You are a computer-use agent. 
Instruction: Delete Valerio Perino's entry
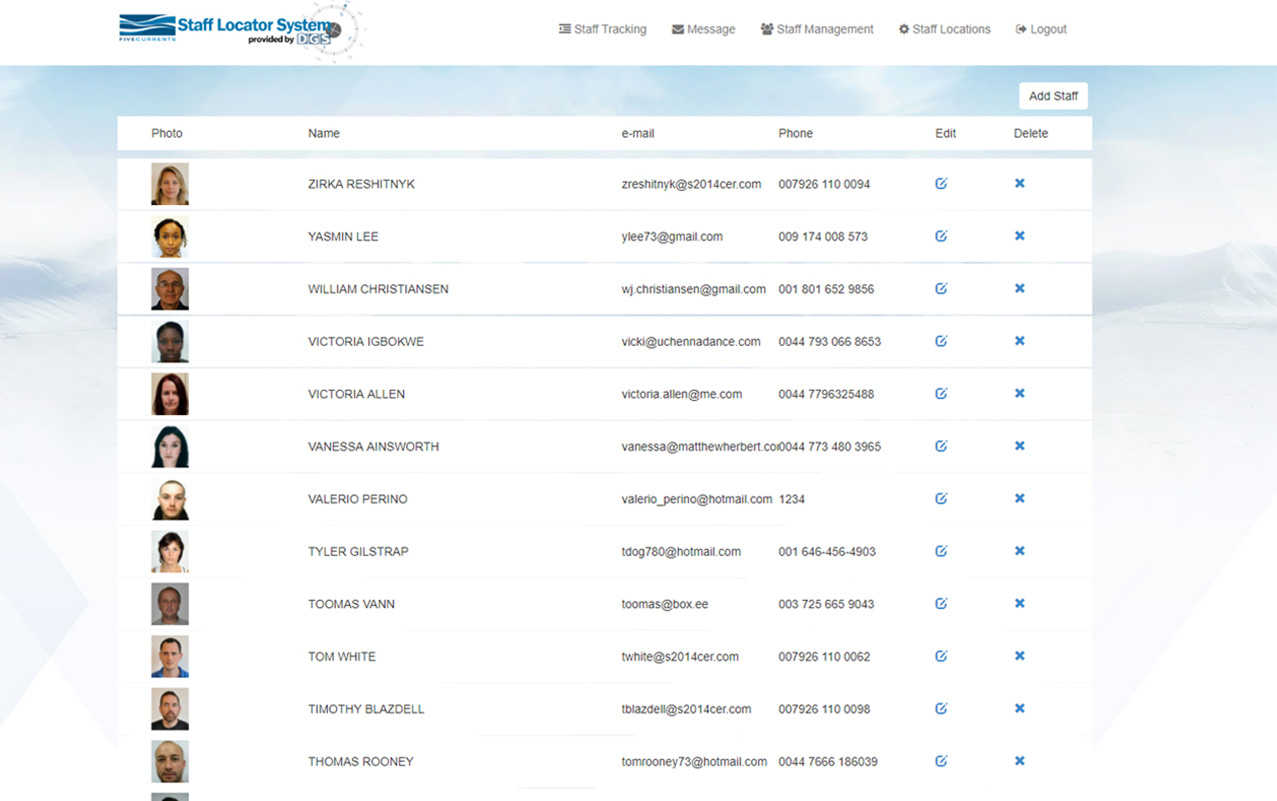[x=1020, y=499]
